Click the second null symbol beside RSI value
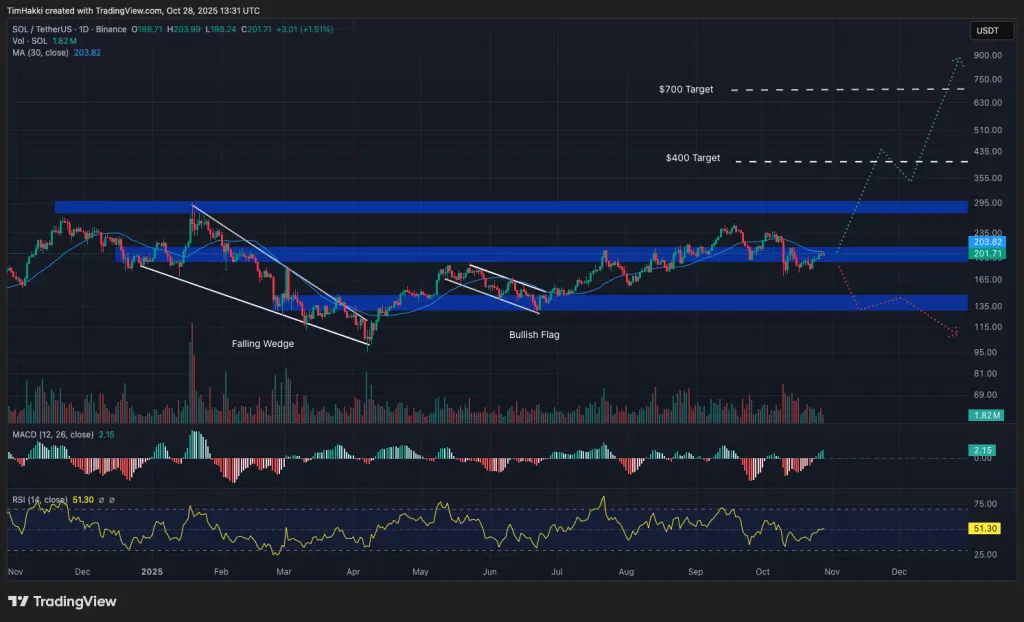Image resolution: width=1024 pixels, height=622 pixels. [112, 500]
